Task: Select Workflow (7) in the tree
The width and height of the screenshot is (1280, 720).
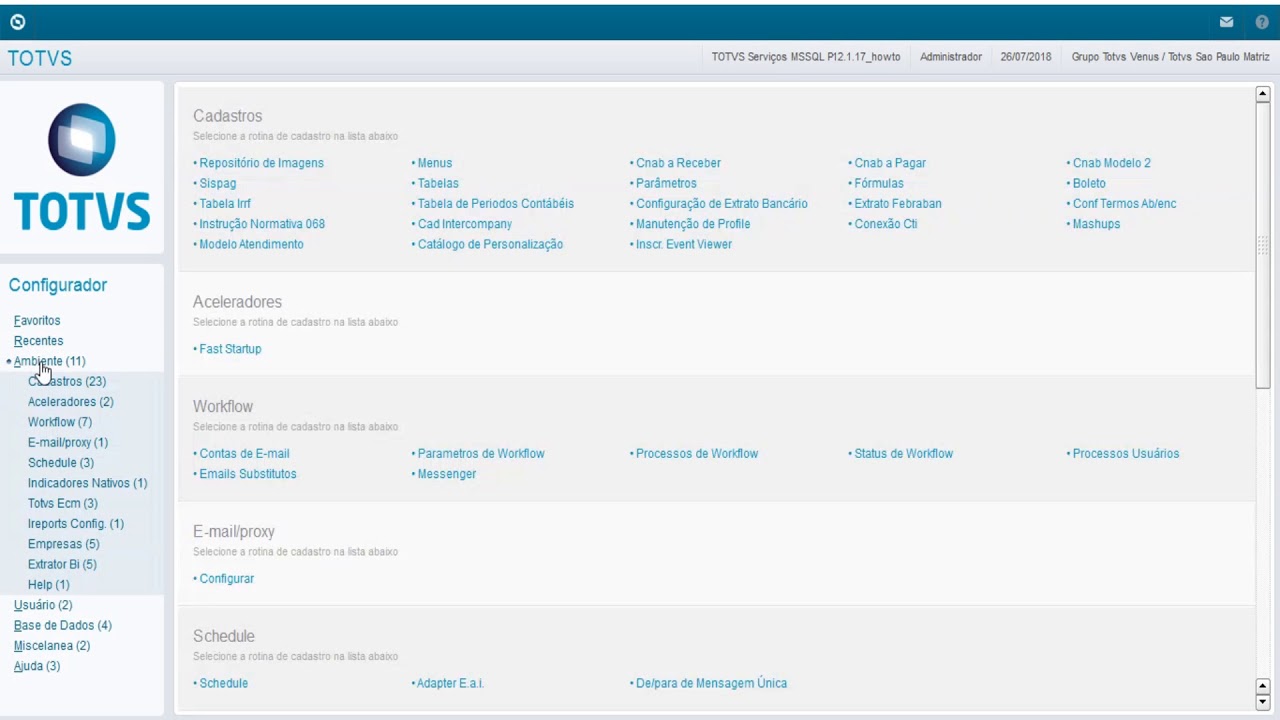Action: click(60, 422)
